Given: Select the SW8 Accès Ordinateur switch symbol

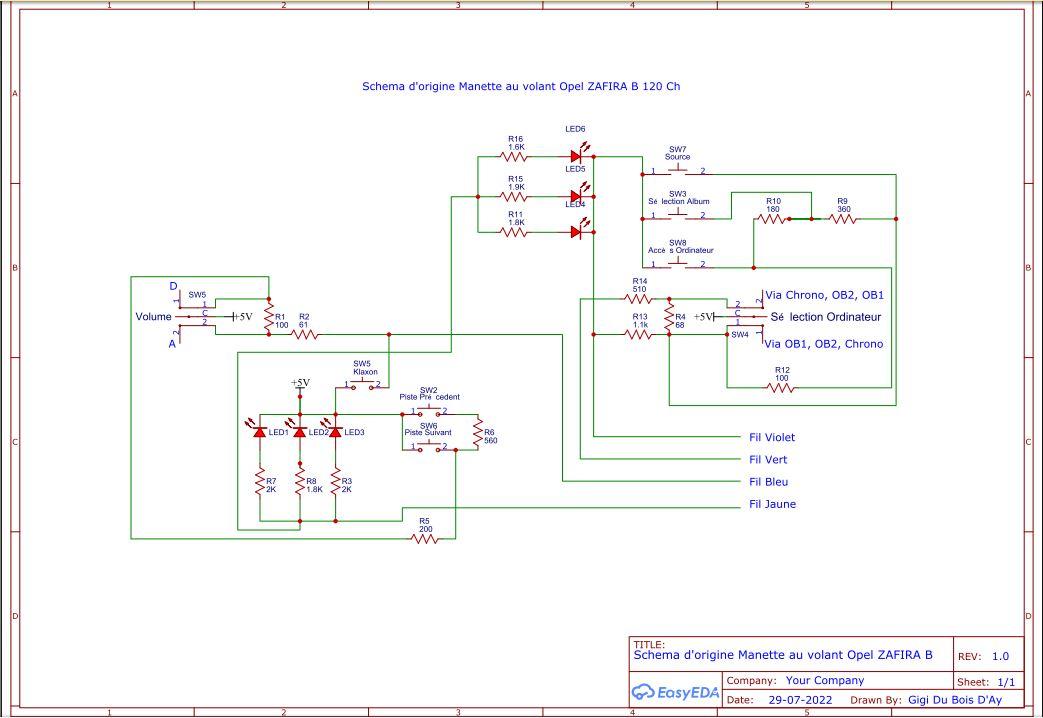Looking at the screenshot, I should click(677, 264).
